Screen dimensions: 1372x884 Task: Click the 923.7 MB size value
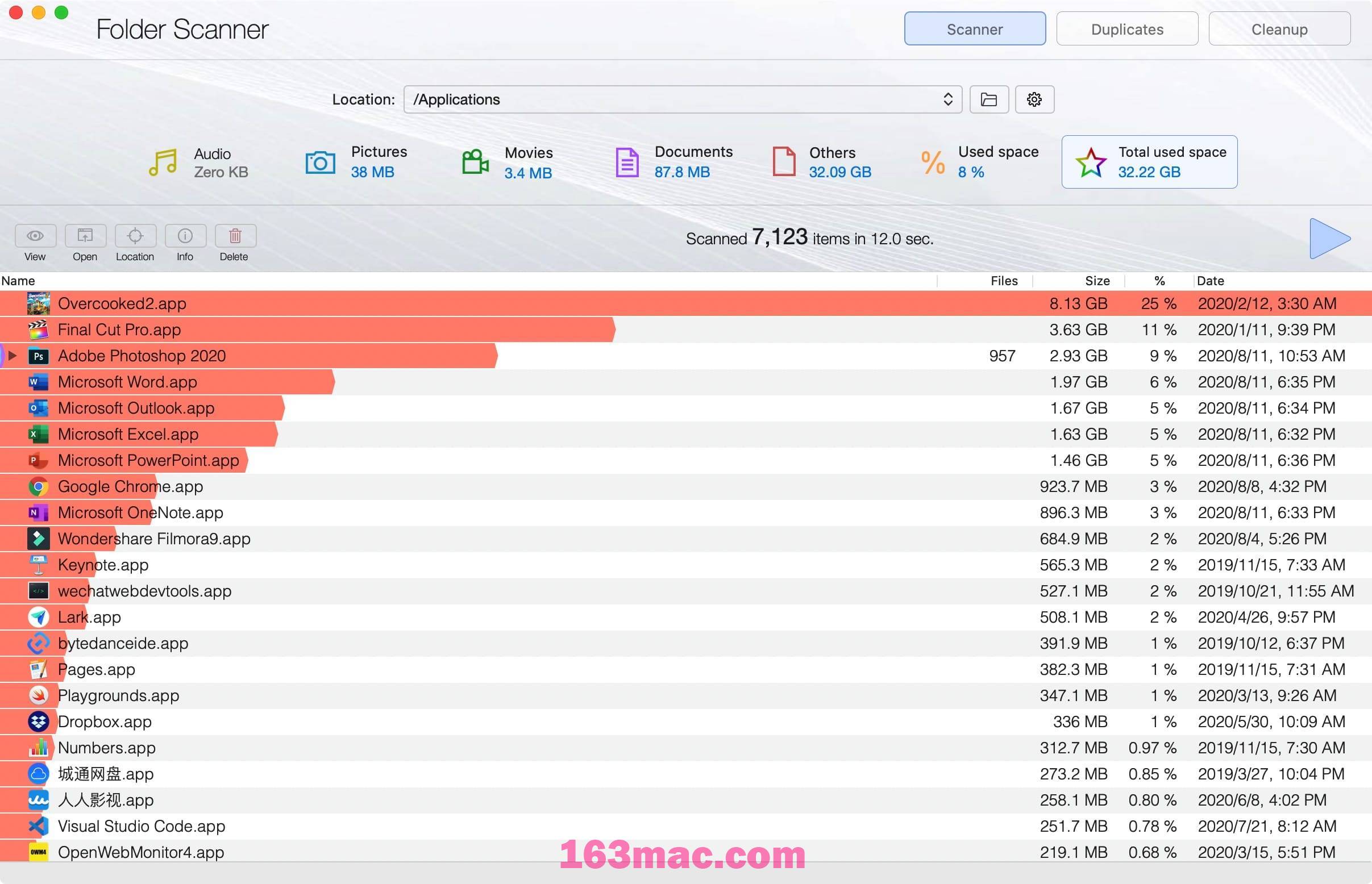[x=1074, y=486]
